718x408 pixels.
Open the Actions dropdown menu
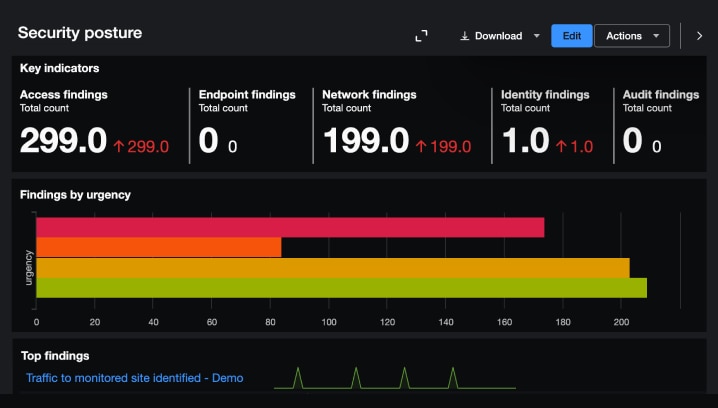631,36
